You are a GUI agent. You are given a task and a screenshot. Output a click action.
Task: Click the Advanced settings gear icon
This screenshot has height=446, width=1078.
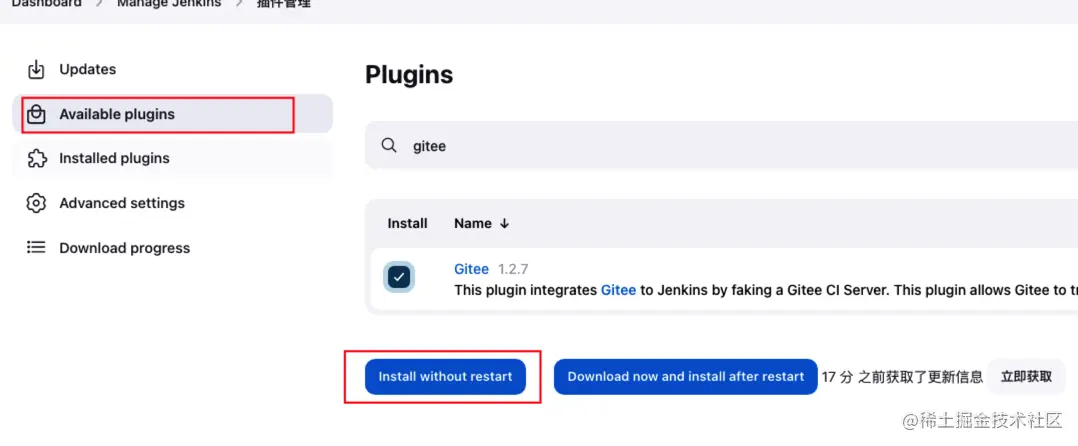[x=36, y=203]
